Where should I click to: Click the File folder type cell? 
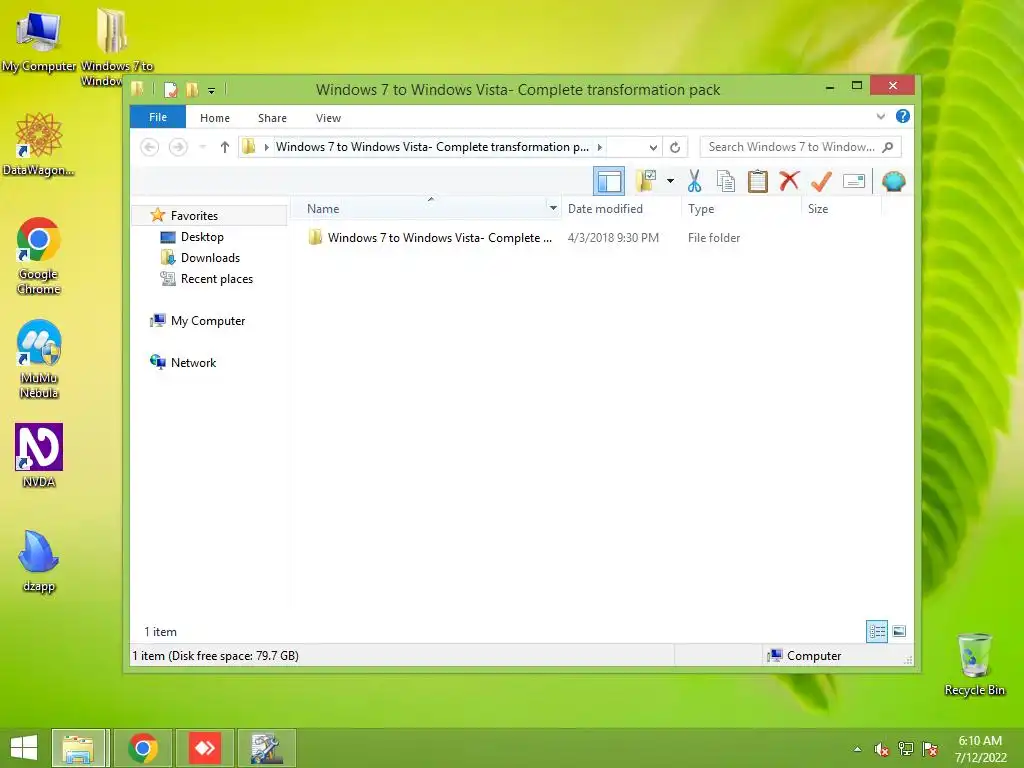pos(714,238)
